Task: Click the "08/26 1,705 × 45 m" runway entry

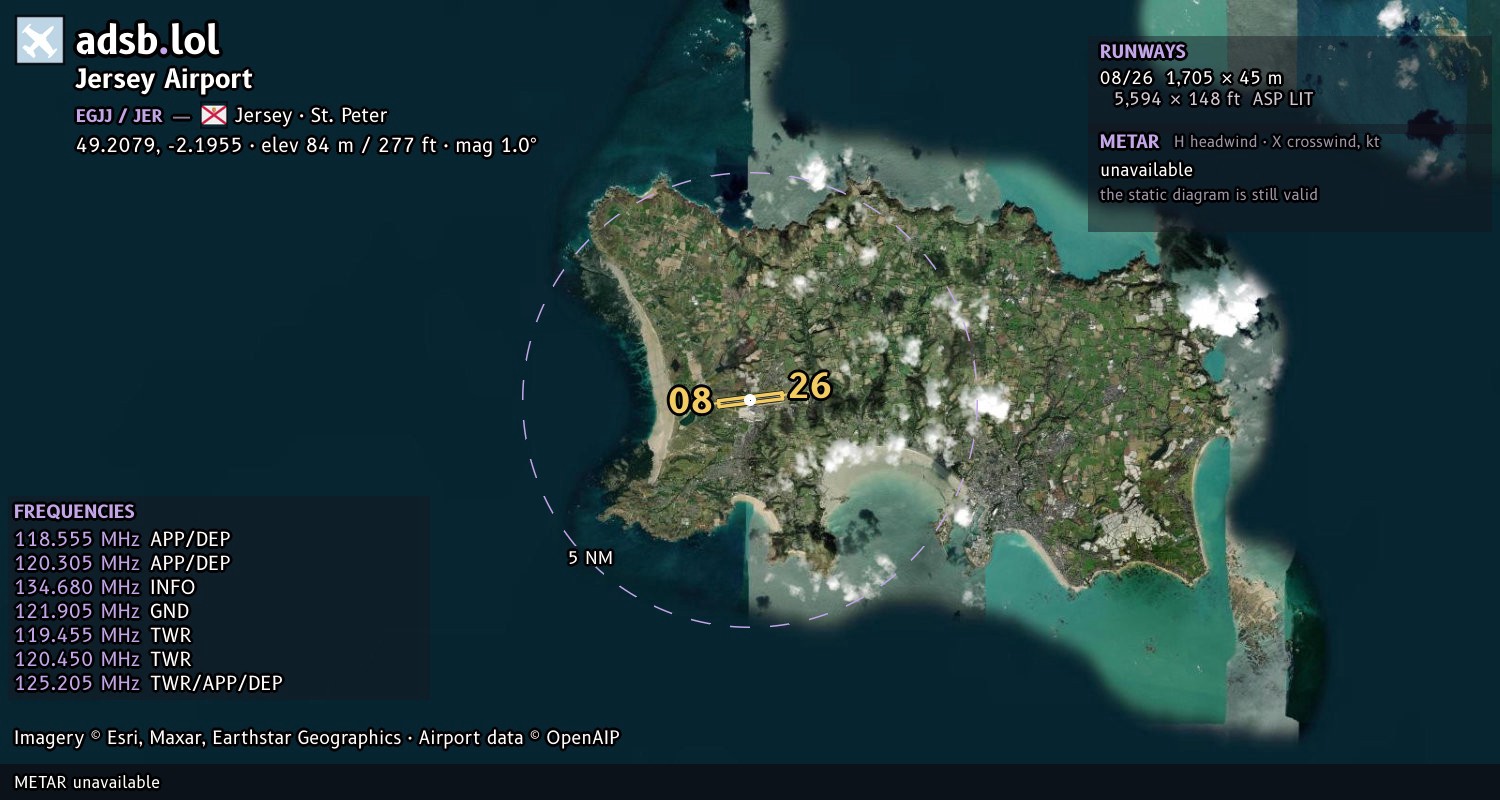Action: tap(1191, 78)
